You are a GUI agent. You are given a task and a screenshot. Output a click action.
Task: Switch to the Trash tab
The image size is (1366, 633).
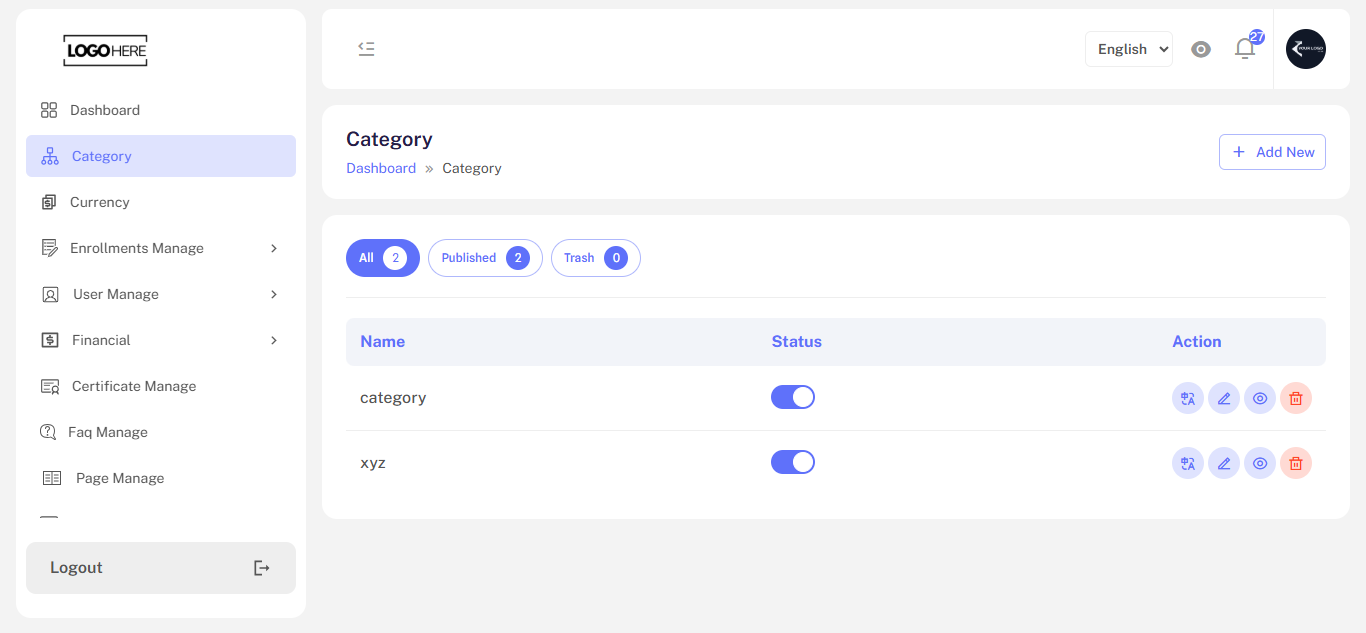coord(596,258)
